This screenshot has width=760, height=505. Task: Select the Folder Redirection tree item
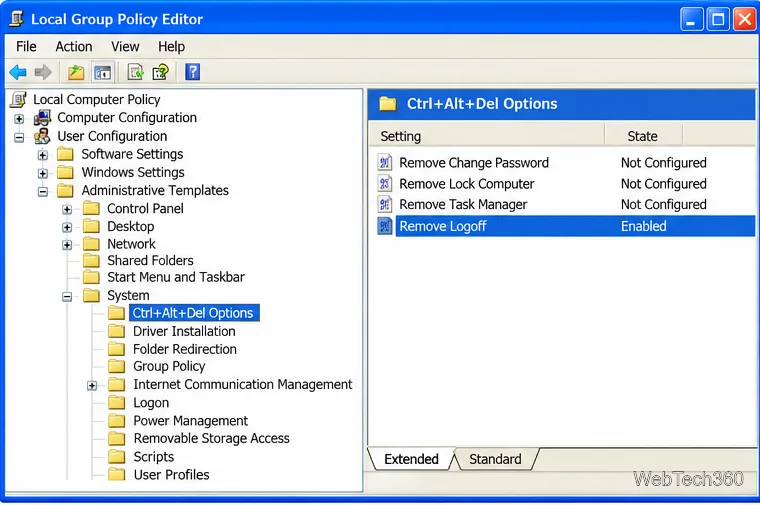point(185,349)
